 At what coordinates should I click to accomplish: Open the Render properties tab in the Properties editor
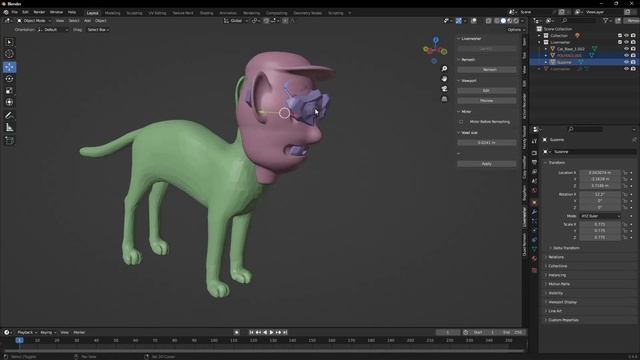click(x=534, y=153)
